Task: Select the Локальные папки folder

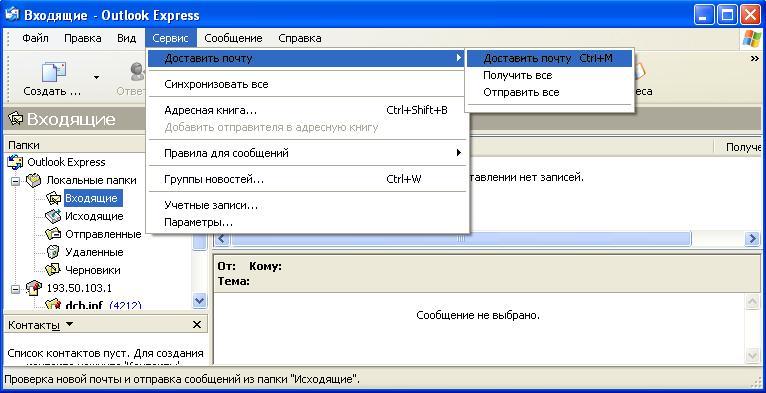Action: coord(91,180)
